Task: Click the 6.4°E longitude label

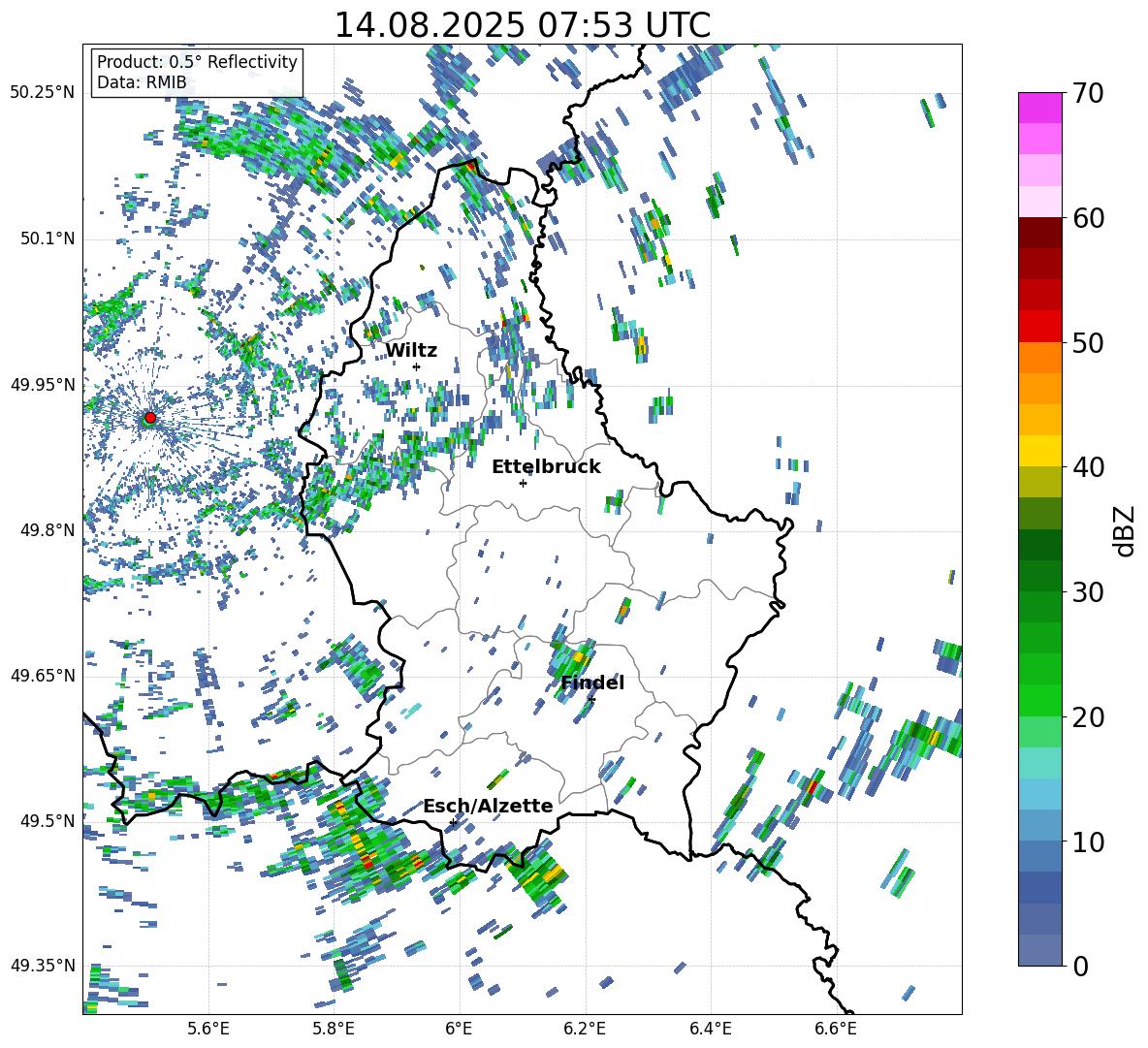Action: click(710, 1029)
